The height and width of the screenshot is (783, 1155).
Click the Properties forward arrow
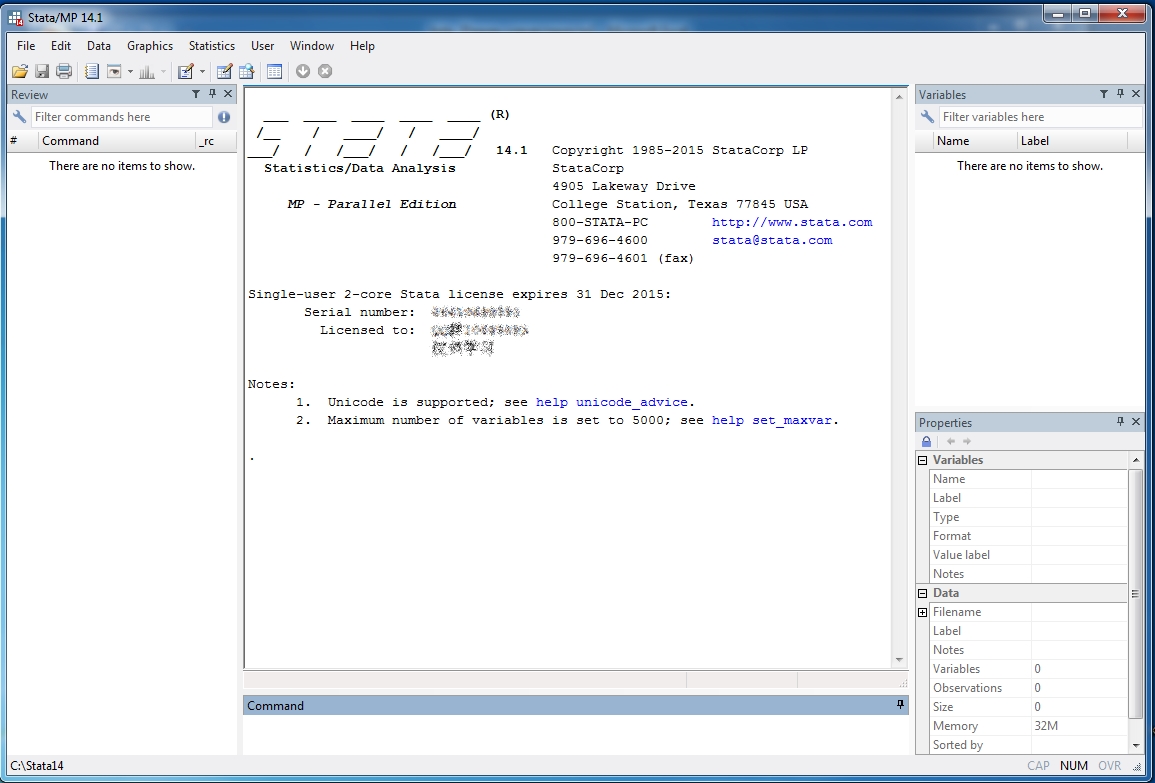point(966,441)
